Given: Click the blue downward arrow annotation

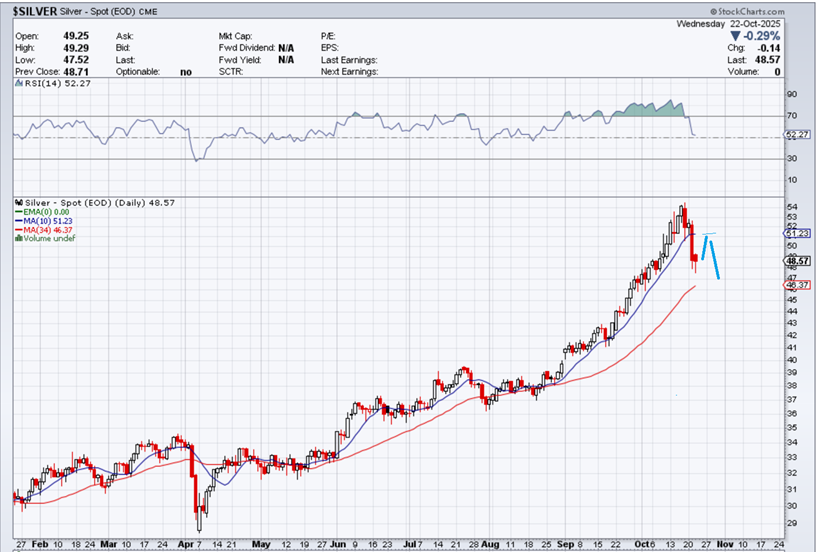Looking at the screenshot, I should (x=715, y=260).
